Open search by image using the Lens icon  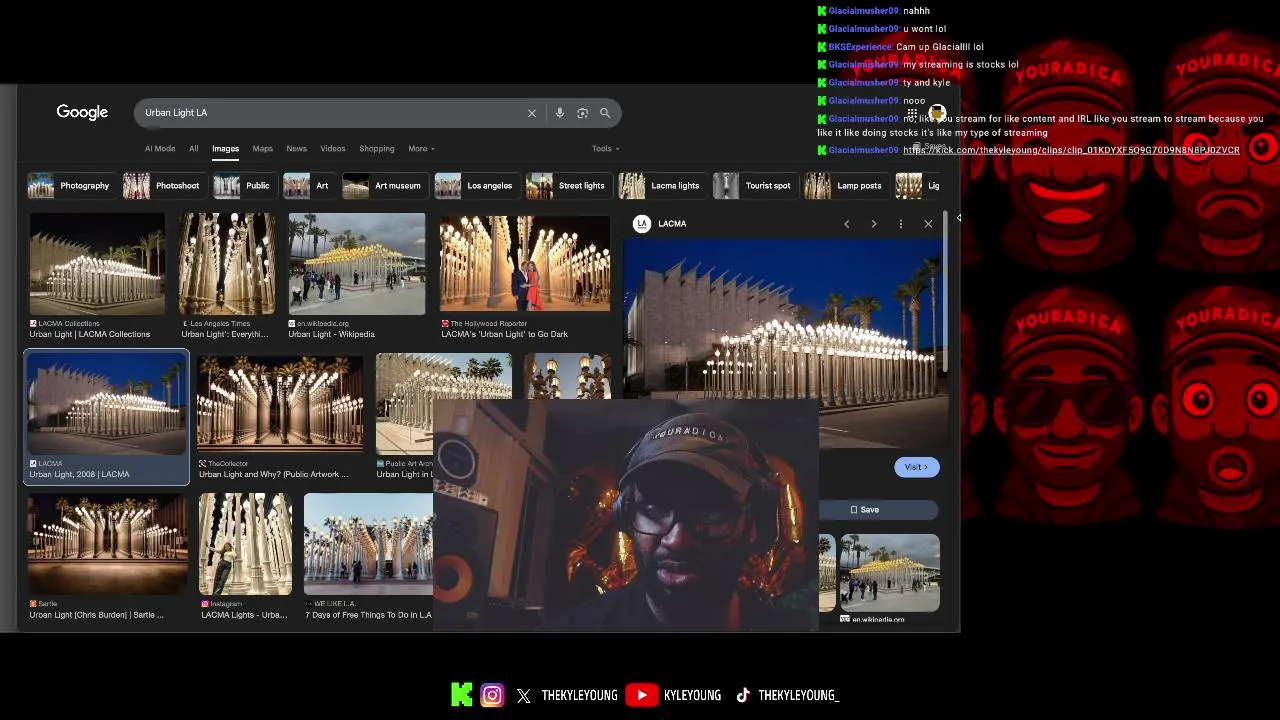[x=583, y=113]
